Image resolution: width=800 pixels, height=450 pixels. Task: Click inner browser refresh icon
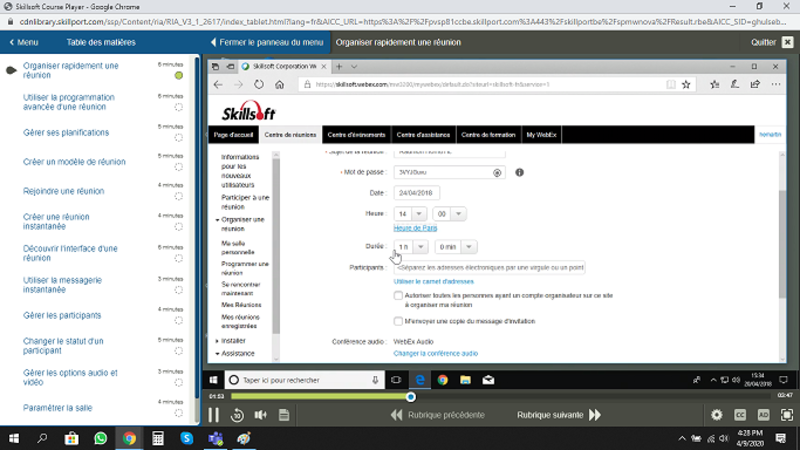click(x=259, y=85)
